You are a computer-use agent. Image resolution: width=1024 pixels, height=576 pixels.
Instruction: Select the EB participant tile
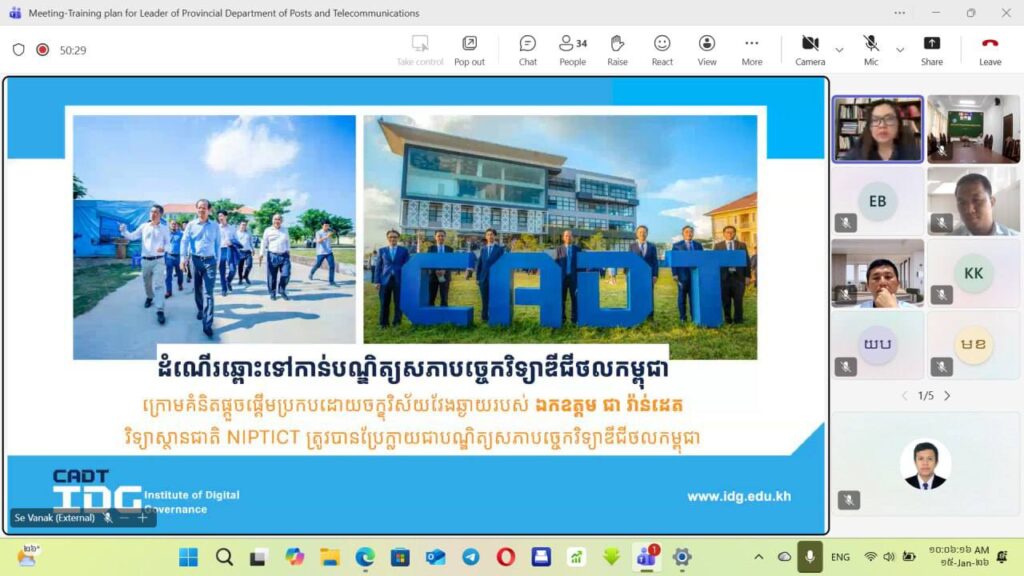877,201
